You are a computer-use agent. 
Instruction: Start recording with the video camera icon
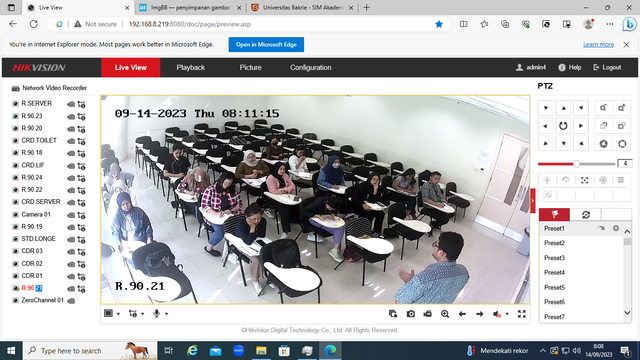[428, 314]
